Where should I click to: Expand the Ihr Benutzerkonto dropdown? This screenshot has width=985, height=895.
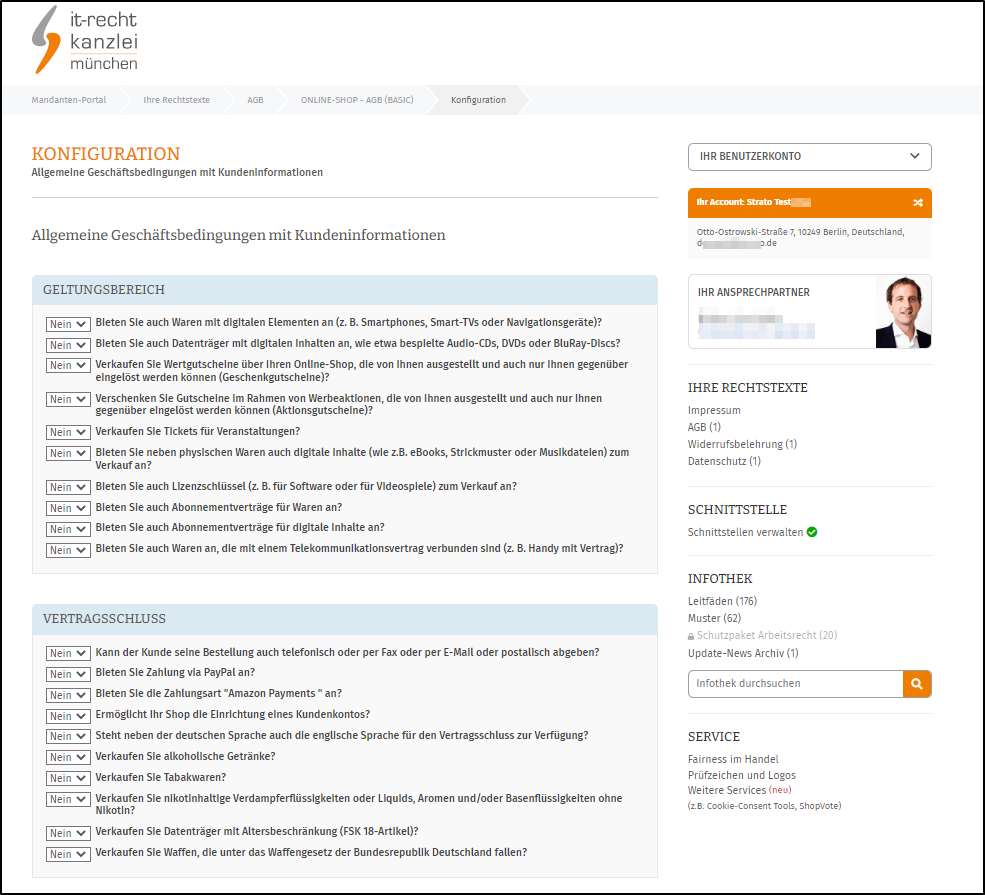click(809, 157)
